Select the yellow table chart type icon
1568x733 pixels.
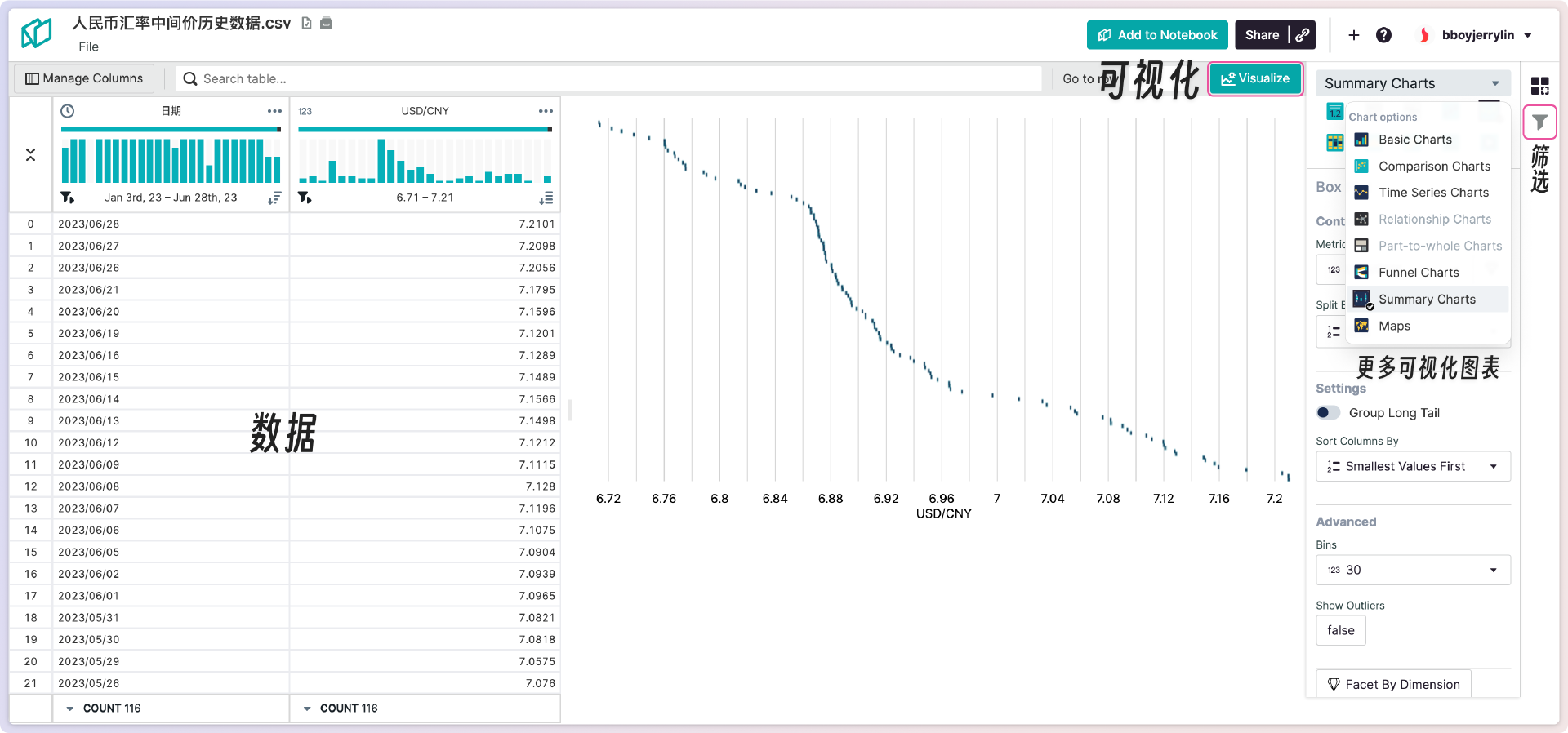[1335, 143]
